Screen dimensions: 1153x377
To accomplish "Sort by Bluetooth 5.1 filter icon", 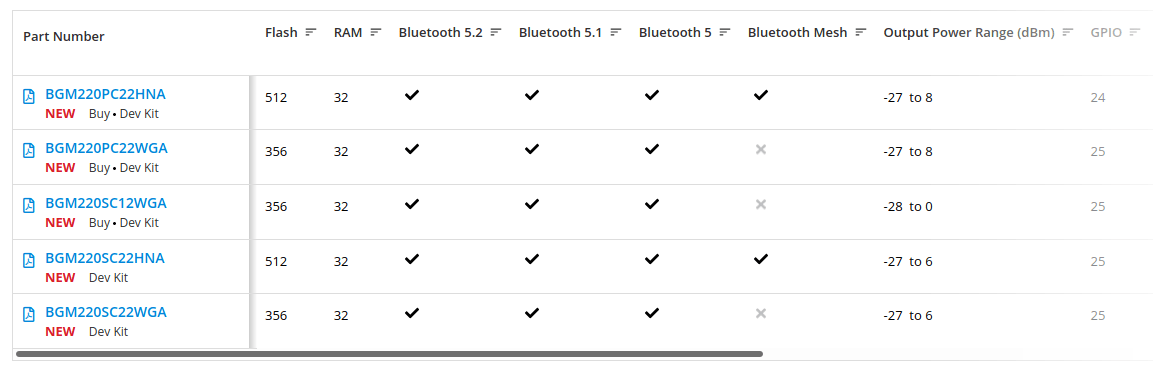I will pos(616,32).
